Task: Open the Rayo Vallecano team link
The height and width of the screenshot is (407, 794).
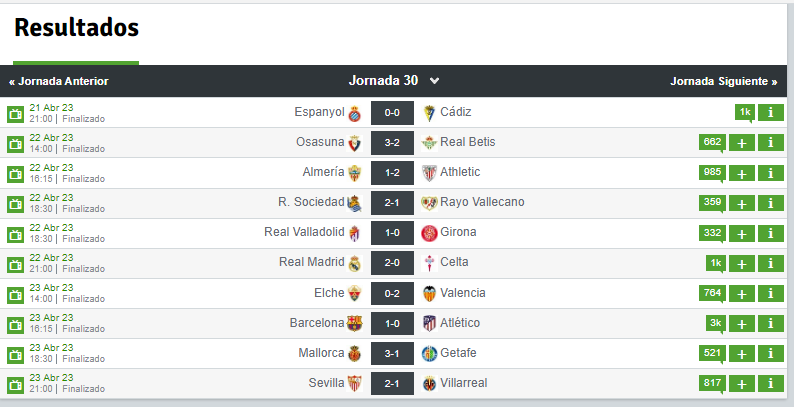Action: (x=482, y=202)
